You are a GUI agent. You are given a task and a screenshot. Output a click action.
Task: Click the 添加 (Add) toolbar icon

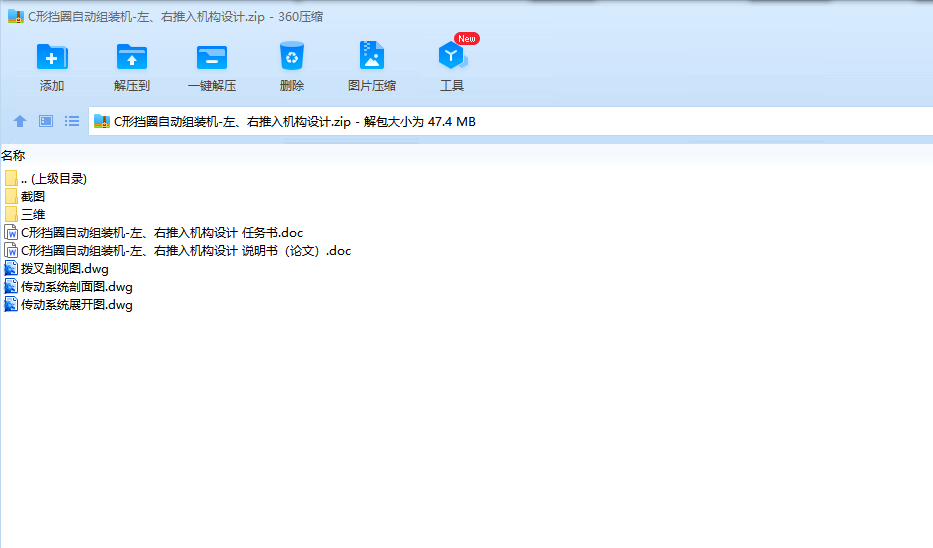pyautogui.click(x=52, y=57)
